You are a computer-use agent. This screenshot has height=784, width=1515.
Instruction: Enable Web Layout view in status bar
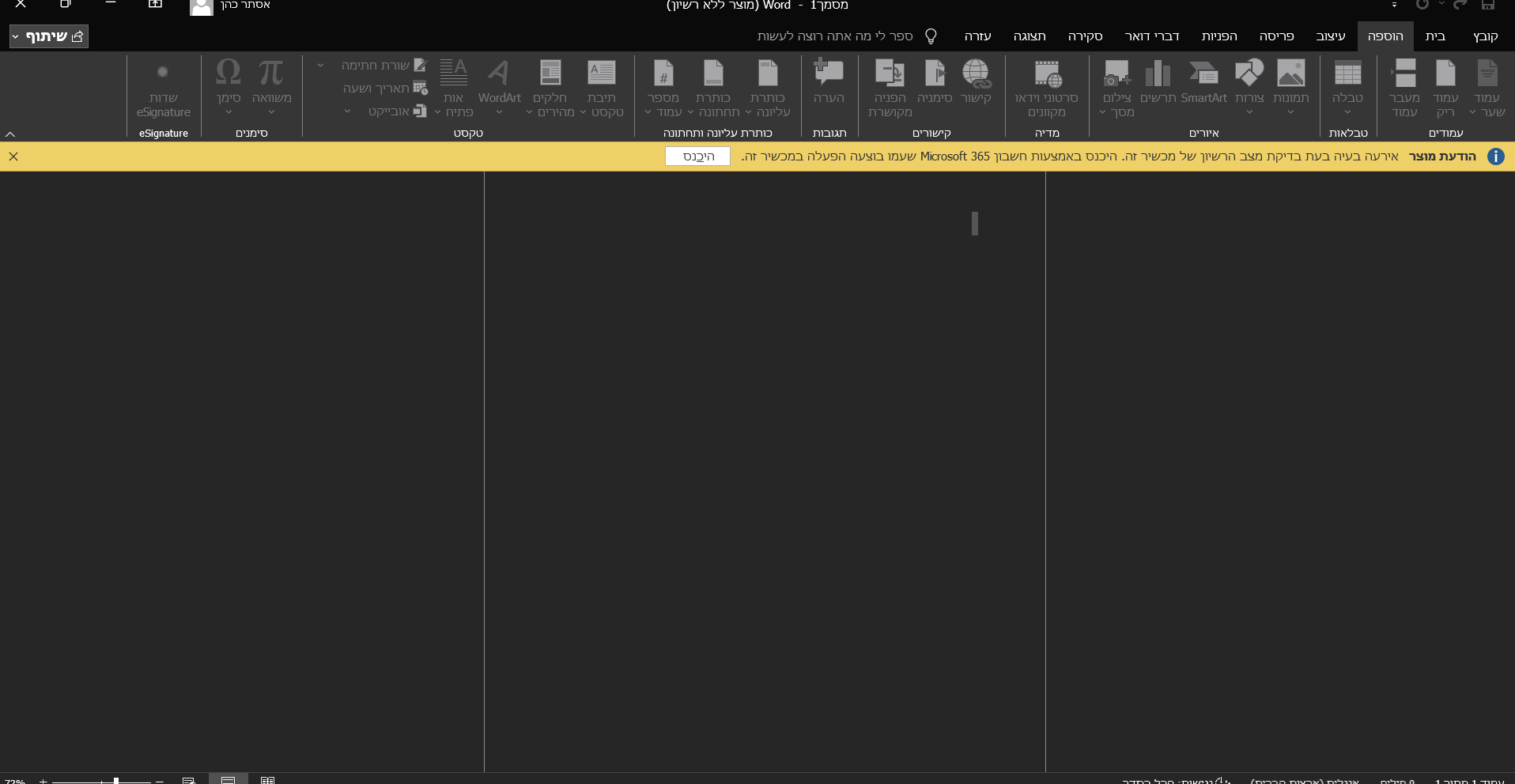pos(189,780)
